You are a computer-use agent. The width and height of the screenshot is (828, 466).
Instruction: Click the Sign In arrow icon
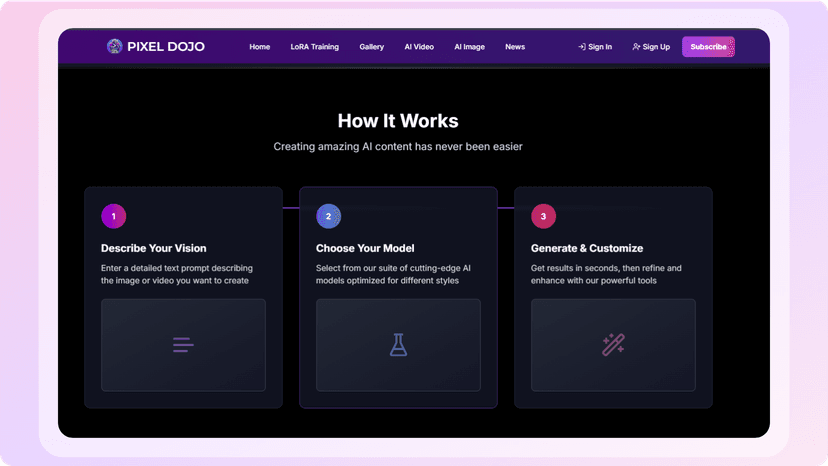(581, 47)
